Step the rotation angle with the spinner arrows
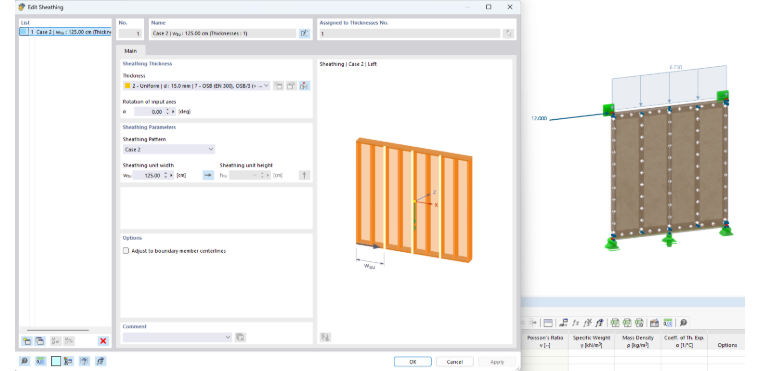The height and width of the screenshot is (371, 760). pyautogui.click(x=167, y=112)
